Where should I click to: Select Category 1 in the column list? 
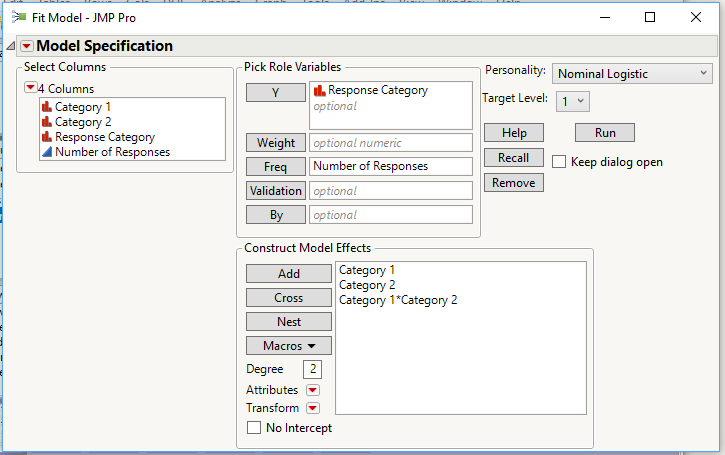[x=83, y=107]
